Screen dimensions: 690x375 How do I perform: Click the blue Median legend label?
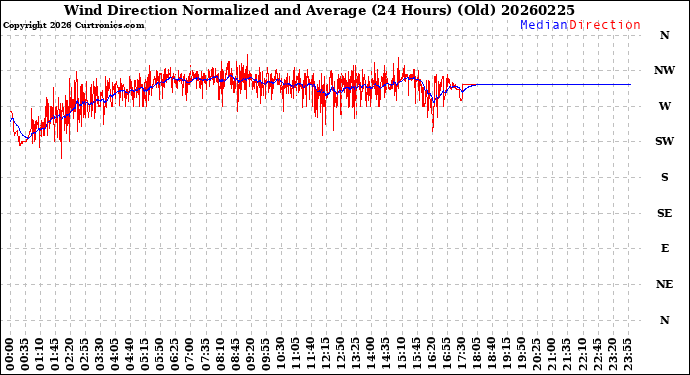point(544,25)
